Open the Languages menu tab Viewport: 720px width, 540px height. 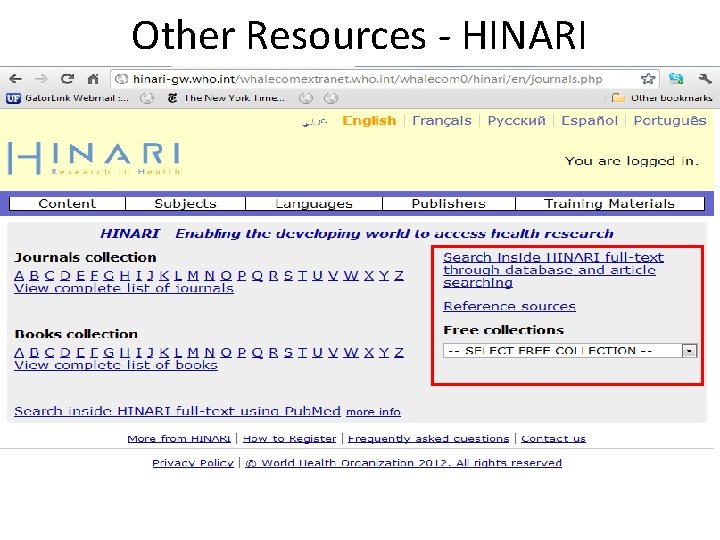(314, 203)
